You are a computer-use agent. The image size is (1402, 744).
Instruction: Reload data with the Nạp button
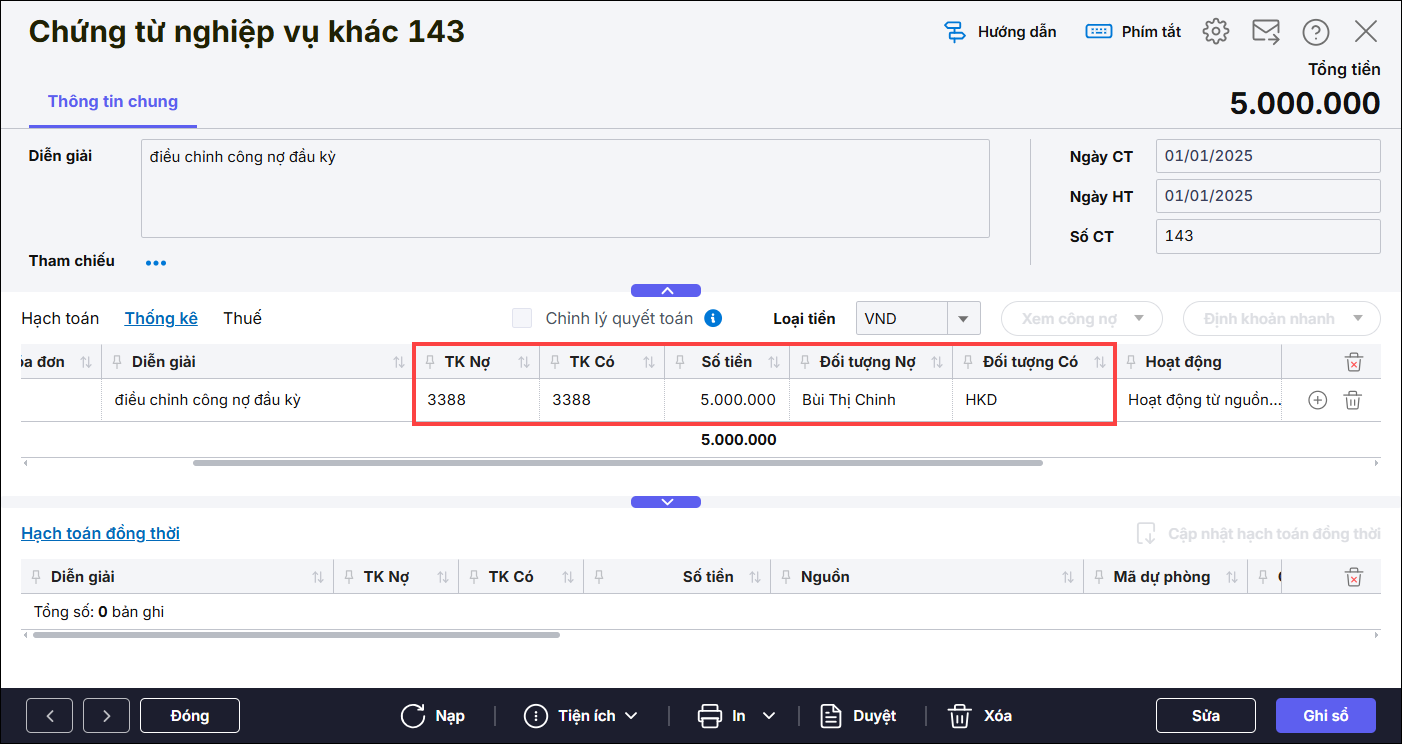[432, 716]
